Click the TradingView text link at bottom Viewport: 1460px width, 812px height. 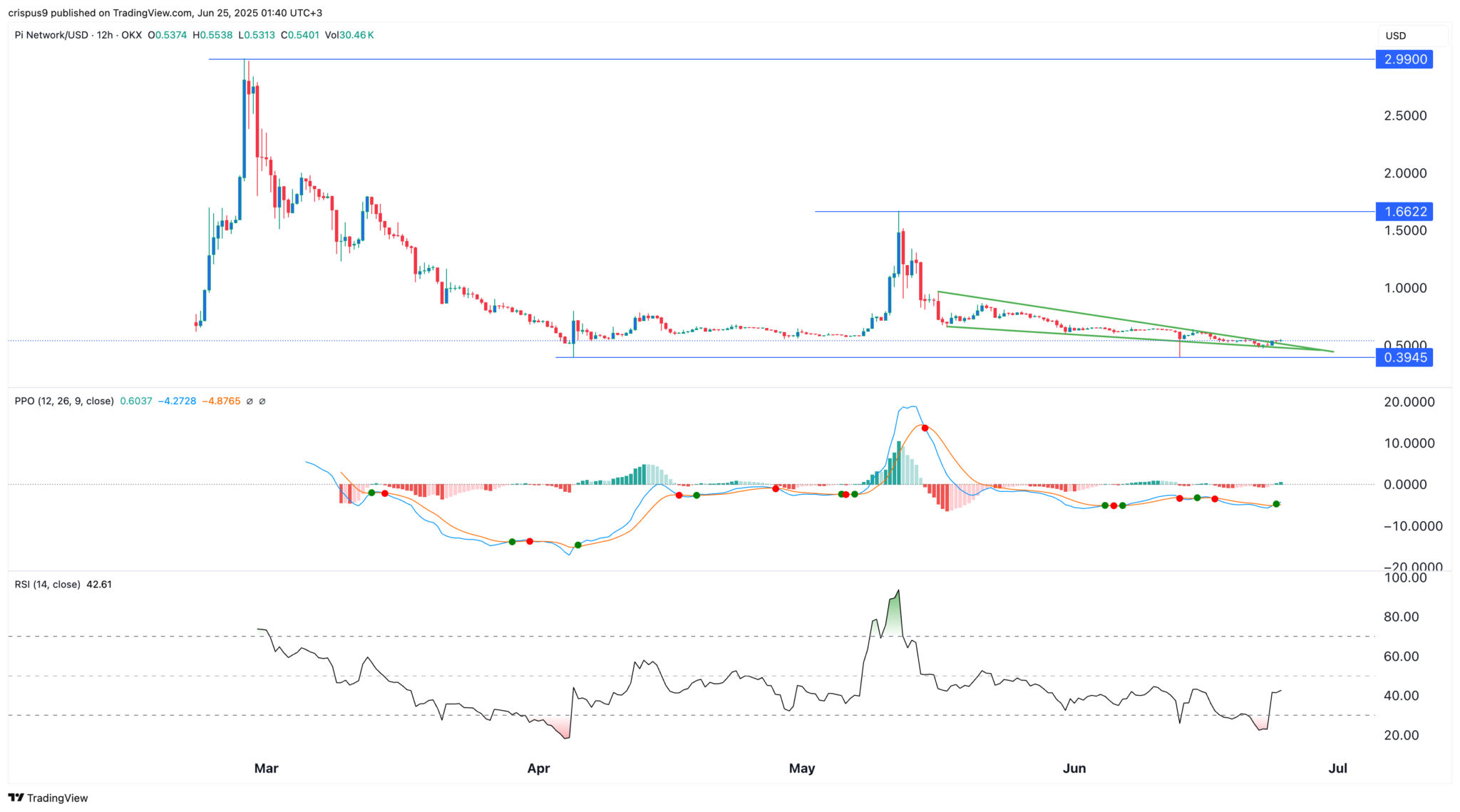click(57, 798)
